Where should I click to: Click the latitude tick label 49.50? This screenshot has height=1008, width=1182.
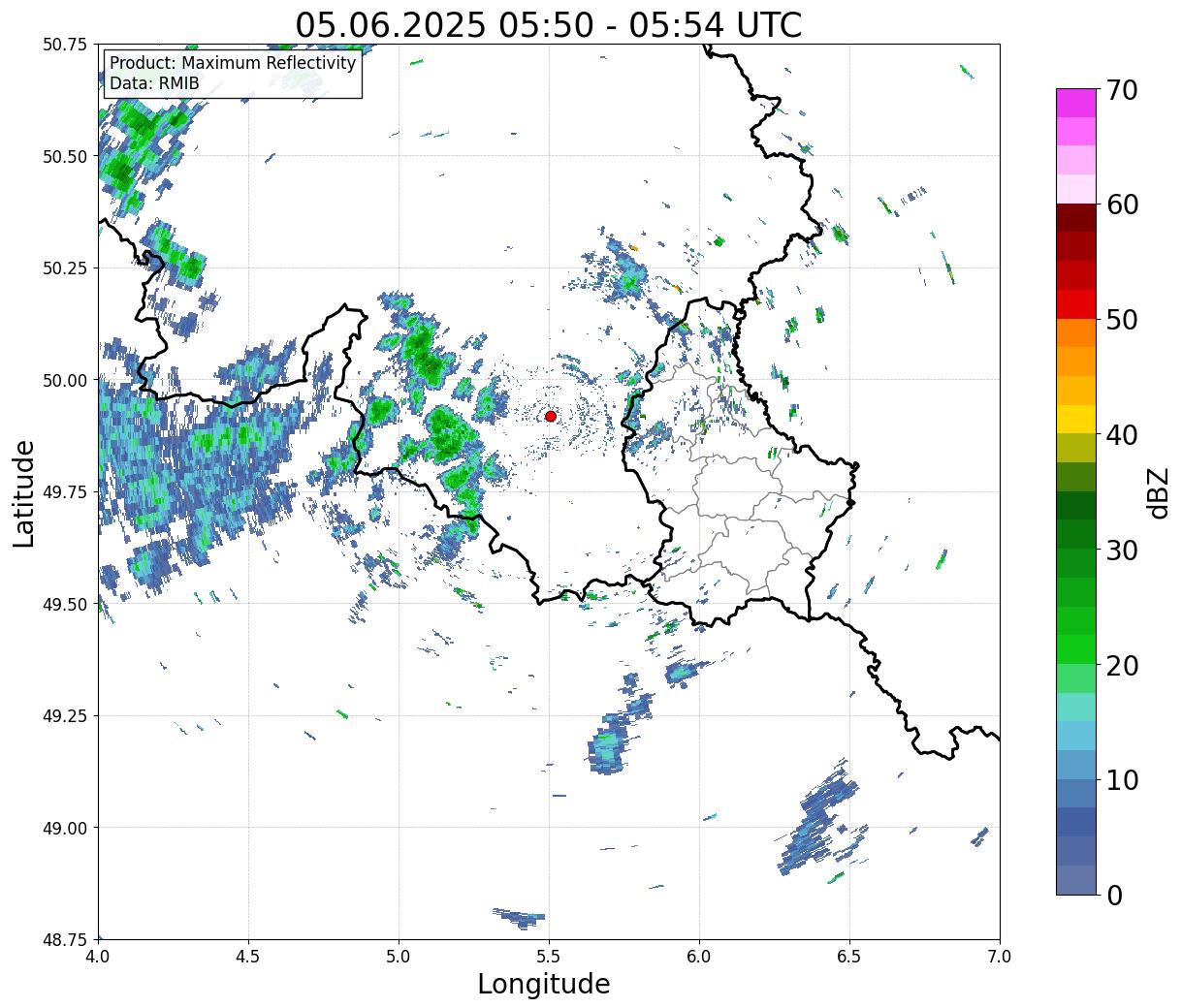65,604
